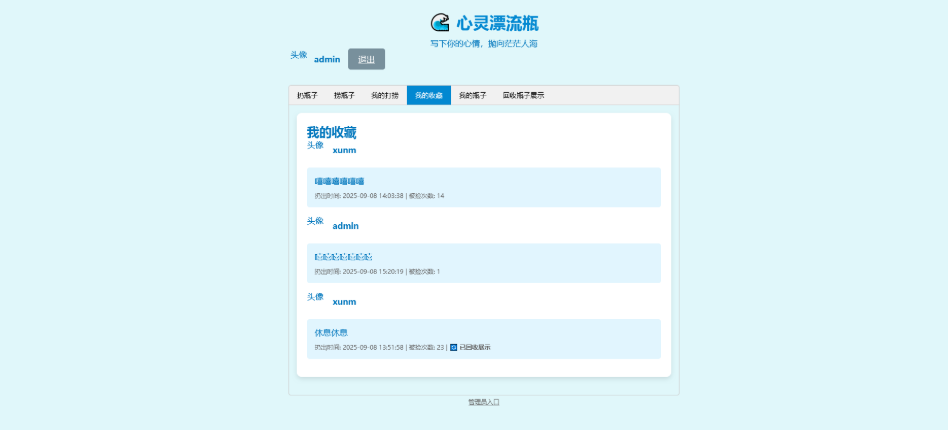Click the subtitle 写下你的心情，抛向茫茫人海
The image size is (948, 430).
coord(484,44)
